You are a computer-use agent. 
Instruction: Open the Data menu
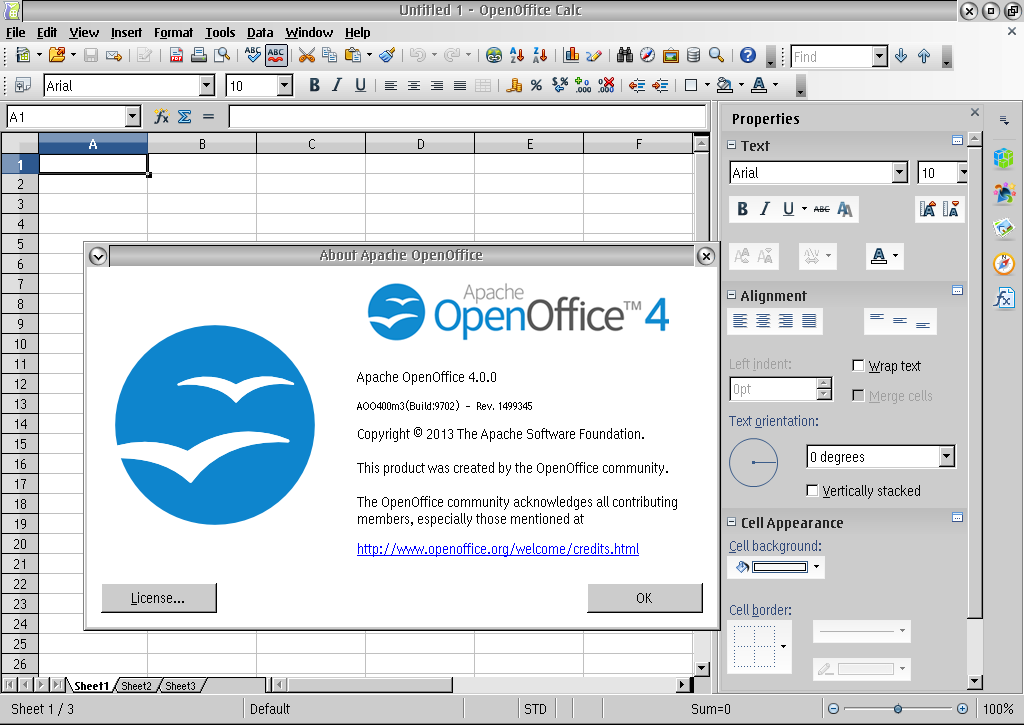pos(259,32)
